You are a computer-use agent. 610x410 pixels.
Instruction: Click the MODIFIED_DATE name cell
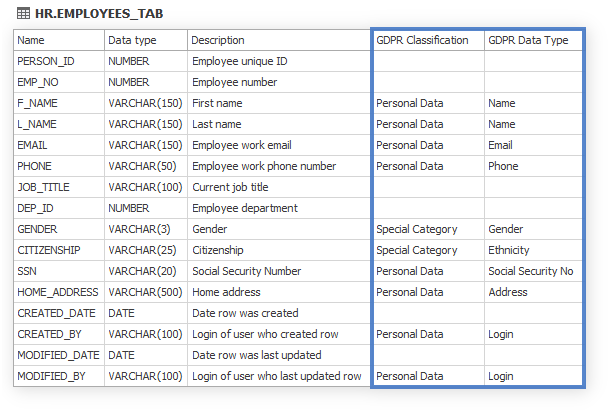(x=59, y=355)
